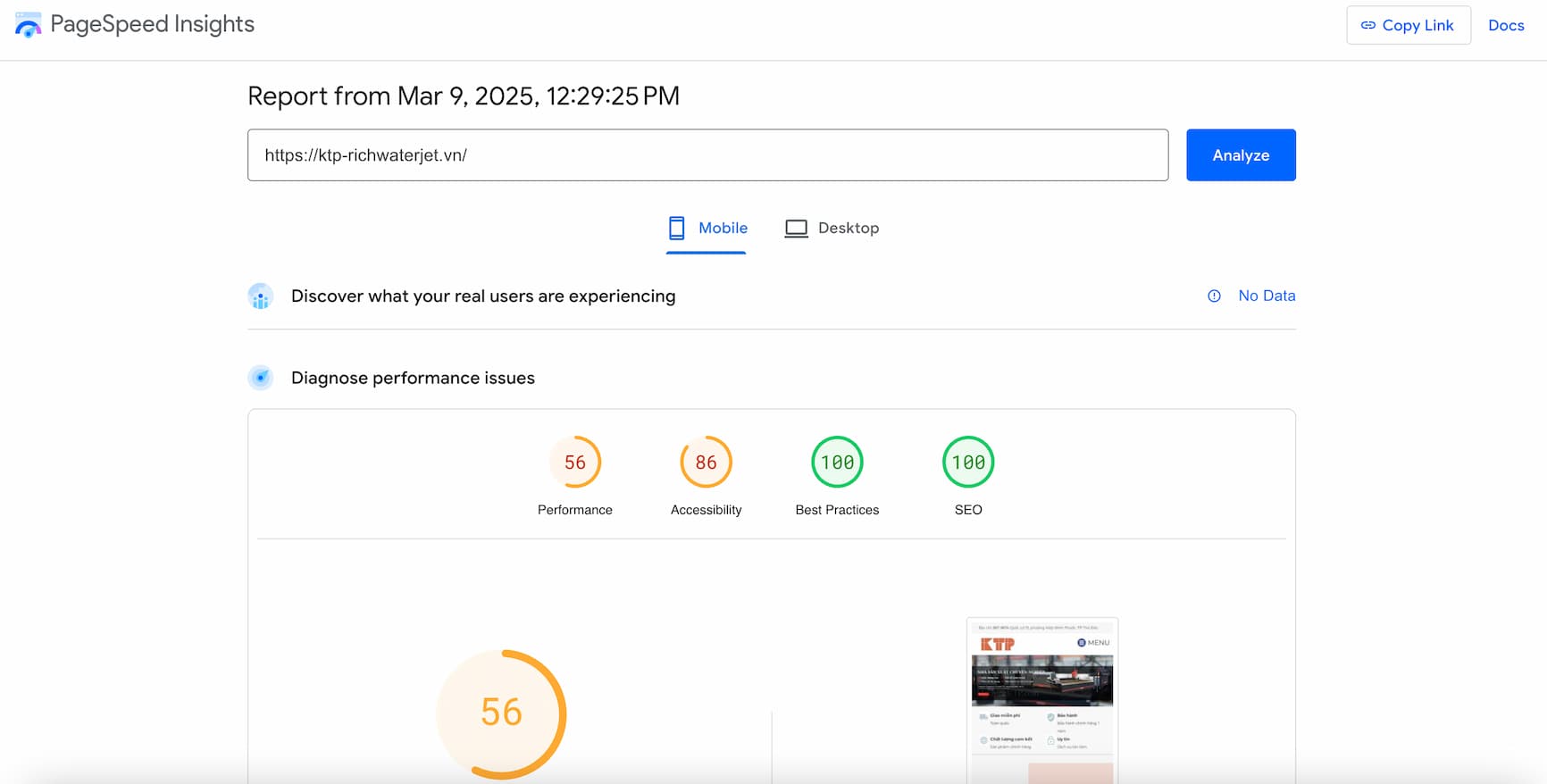Click the info icon beside No Data

click(1214, 296)
